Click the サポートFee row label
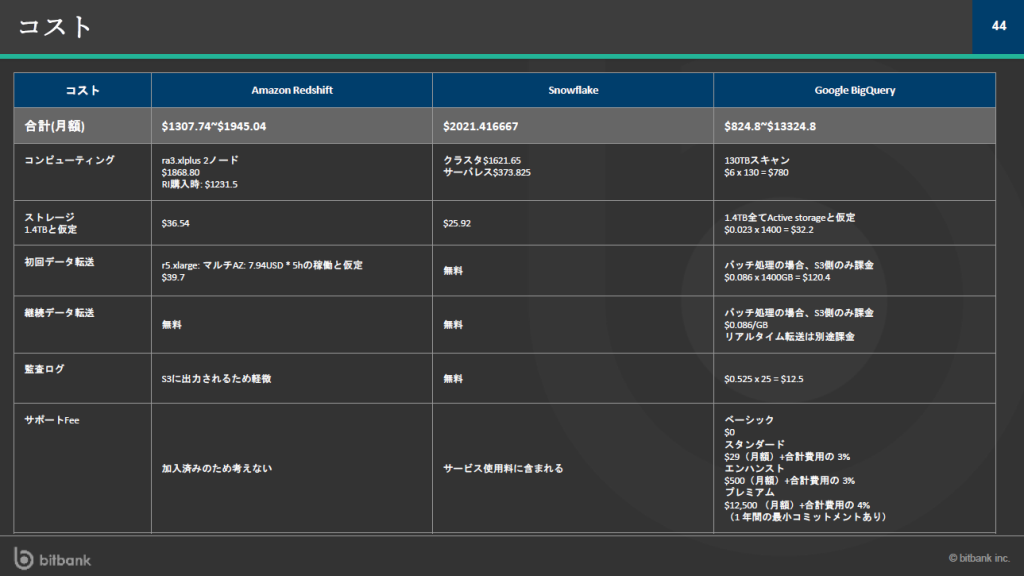Viewport: 1024px width, 576px height. tap(52, 420)
